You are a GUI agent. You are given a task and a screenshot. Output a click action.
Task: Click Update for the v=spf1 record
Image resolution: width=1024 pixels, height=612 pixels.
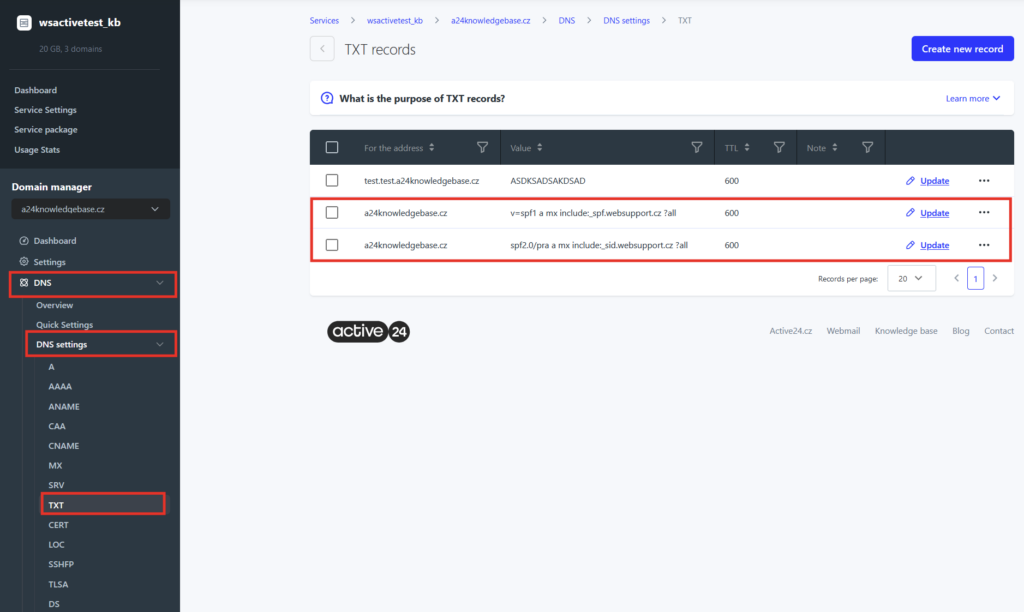tap(935, 213)
